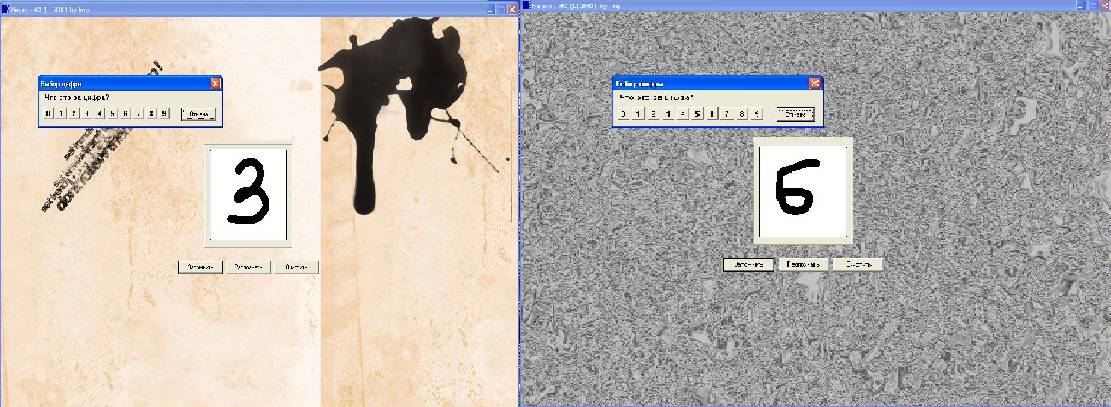Choose digit 0 in gray window dialog
Viewport: 1111px width, 407px height.
point(624,113)
